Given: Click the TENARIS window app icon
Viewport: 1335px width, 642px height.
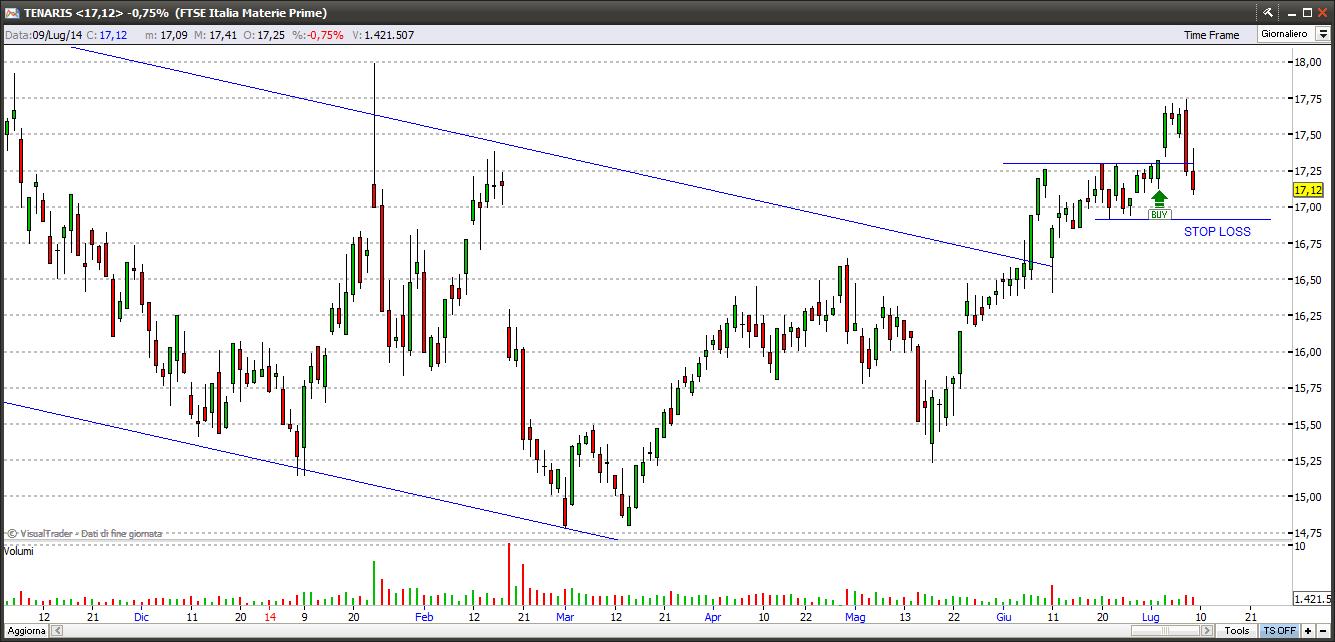Looking at the screenshot, I should (x=11, y=13).
